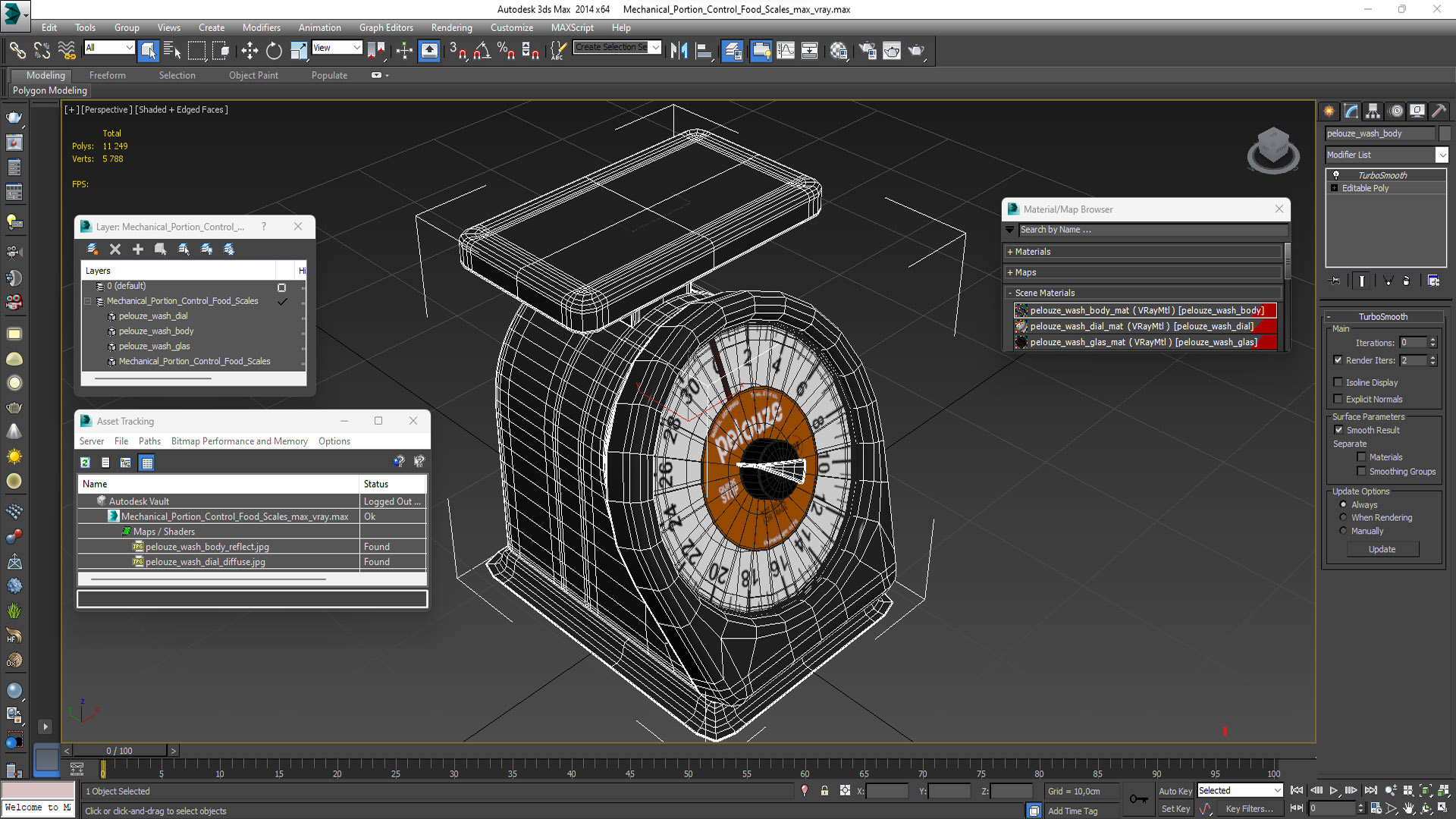Select pelouze_wash_dial layer item
The height and width of the screenshot is (819, 1456).
pos(152,316)
